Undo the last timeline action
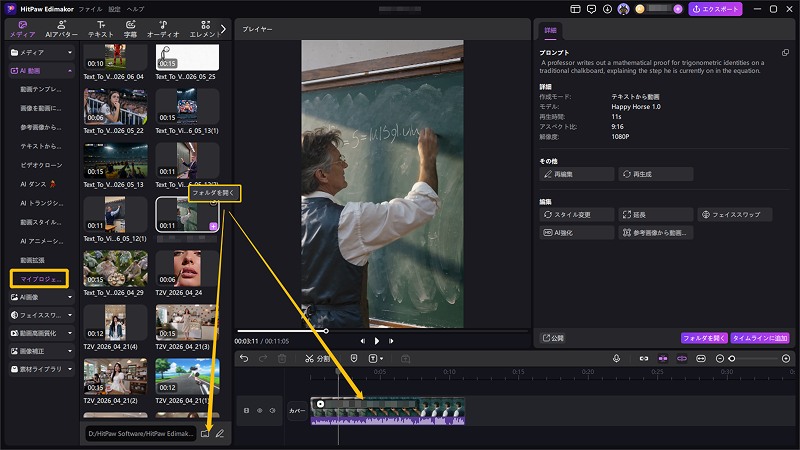Image resolution: width=800 pixels, height=450 pixels. [244, 359]
